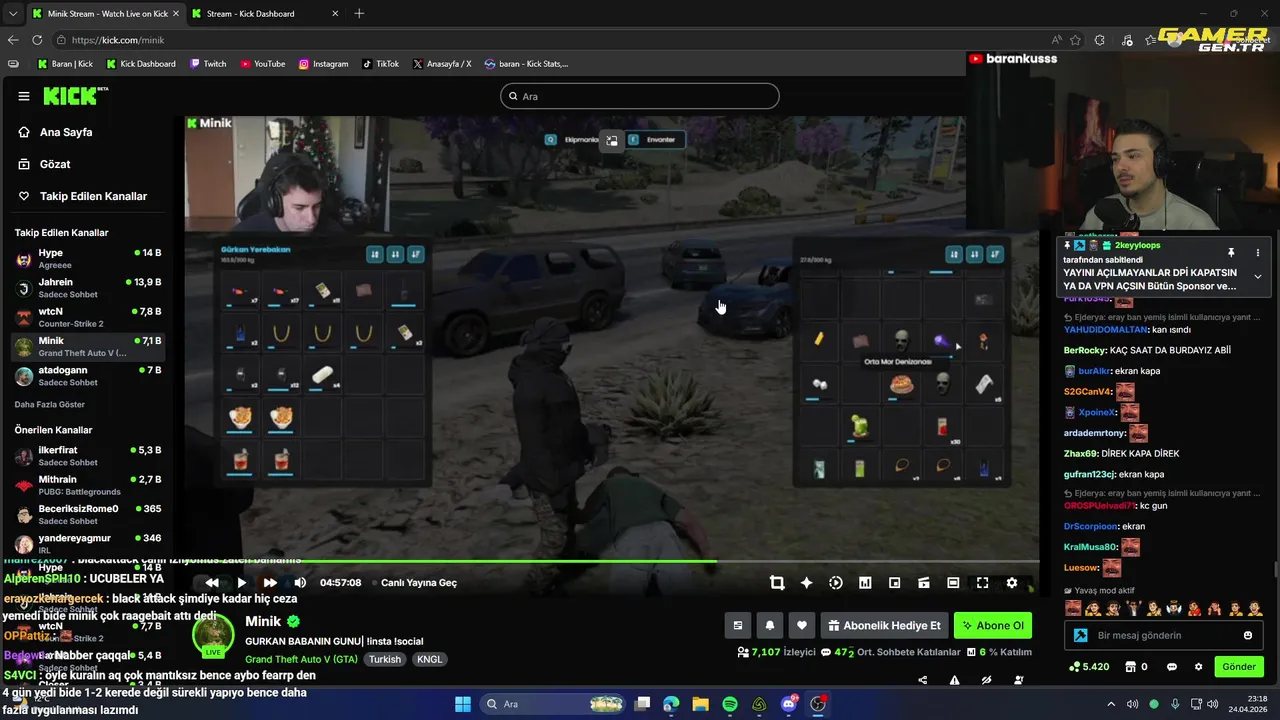
Task: Open File Explorer from taskbar
Action: click(x=700, y=704)
